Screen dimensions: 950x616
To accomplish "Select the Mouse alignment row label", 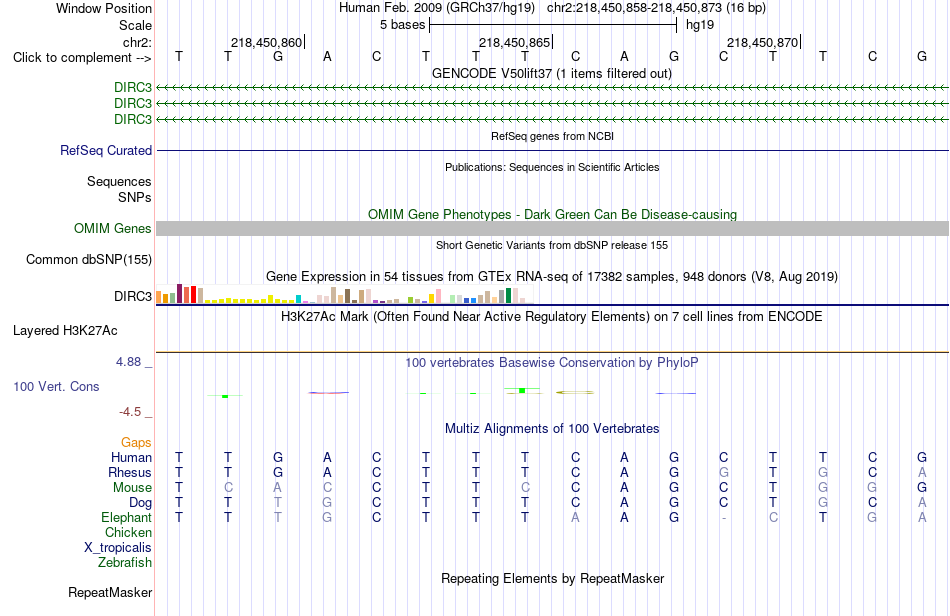I will (x=132, y=488).
